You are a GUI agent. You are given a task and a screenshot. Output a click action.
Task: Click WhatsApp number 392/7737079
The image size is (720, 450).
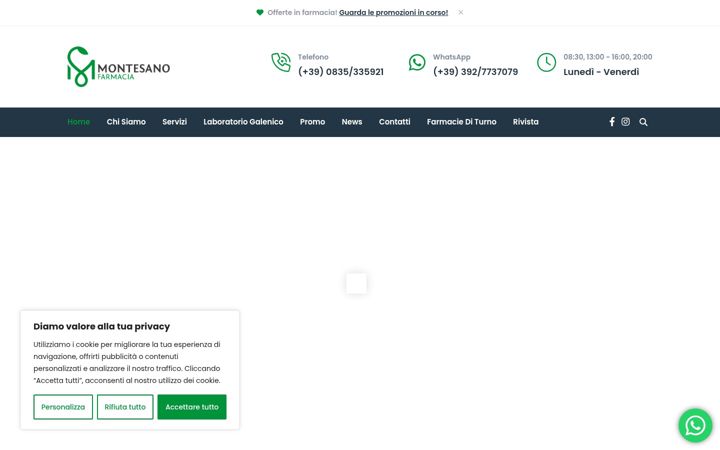tap(475, 72)
